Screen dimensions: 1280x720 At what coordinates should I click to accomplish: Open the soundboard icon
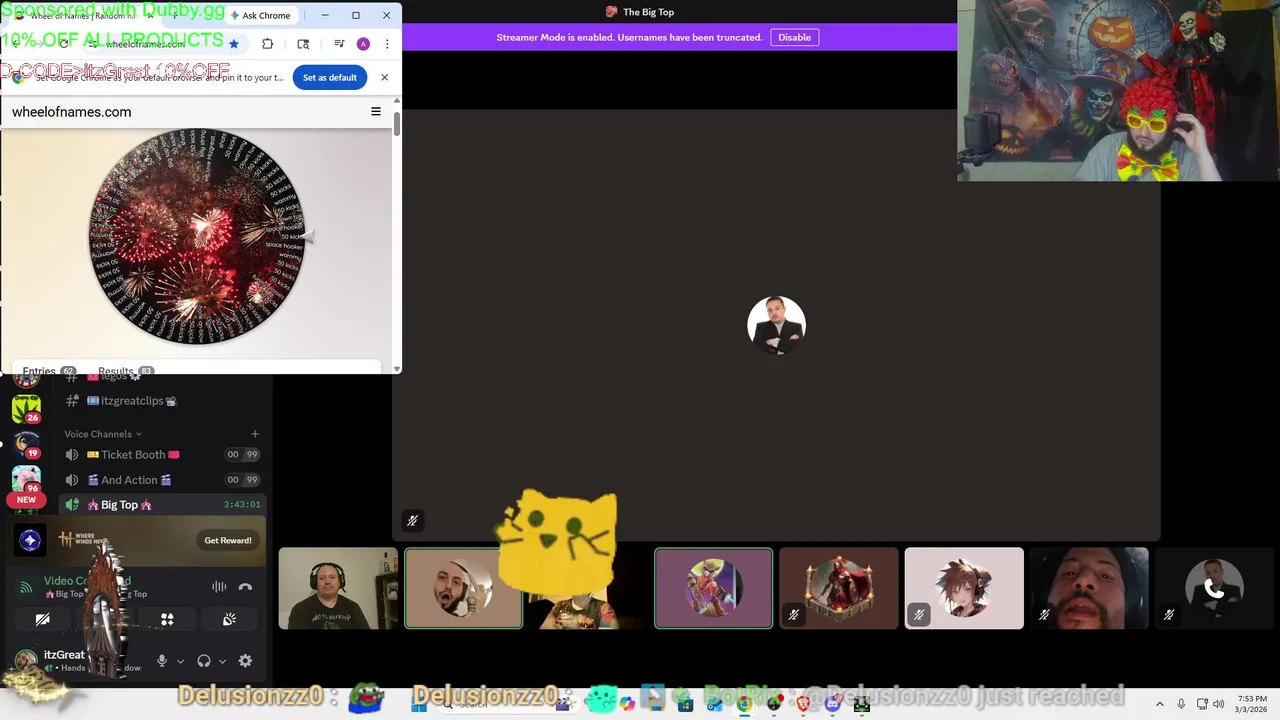pyautogui.click(x=229, y=620)
